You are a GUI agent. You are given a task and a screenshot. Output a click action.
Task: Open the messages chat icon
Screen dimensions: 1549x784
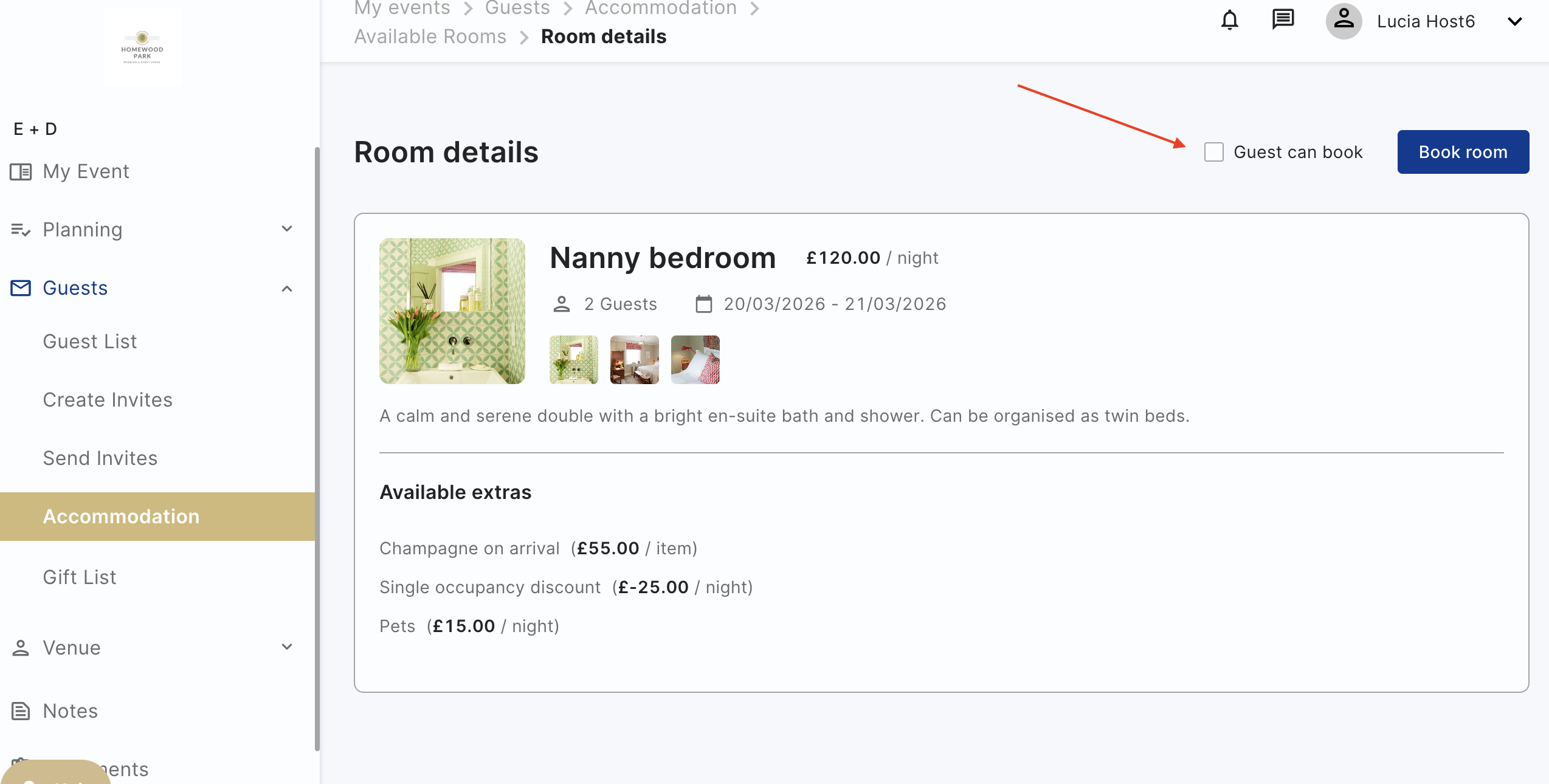point(1283,21)
